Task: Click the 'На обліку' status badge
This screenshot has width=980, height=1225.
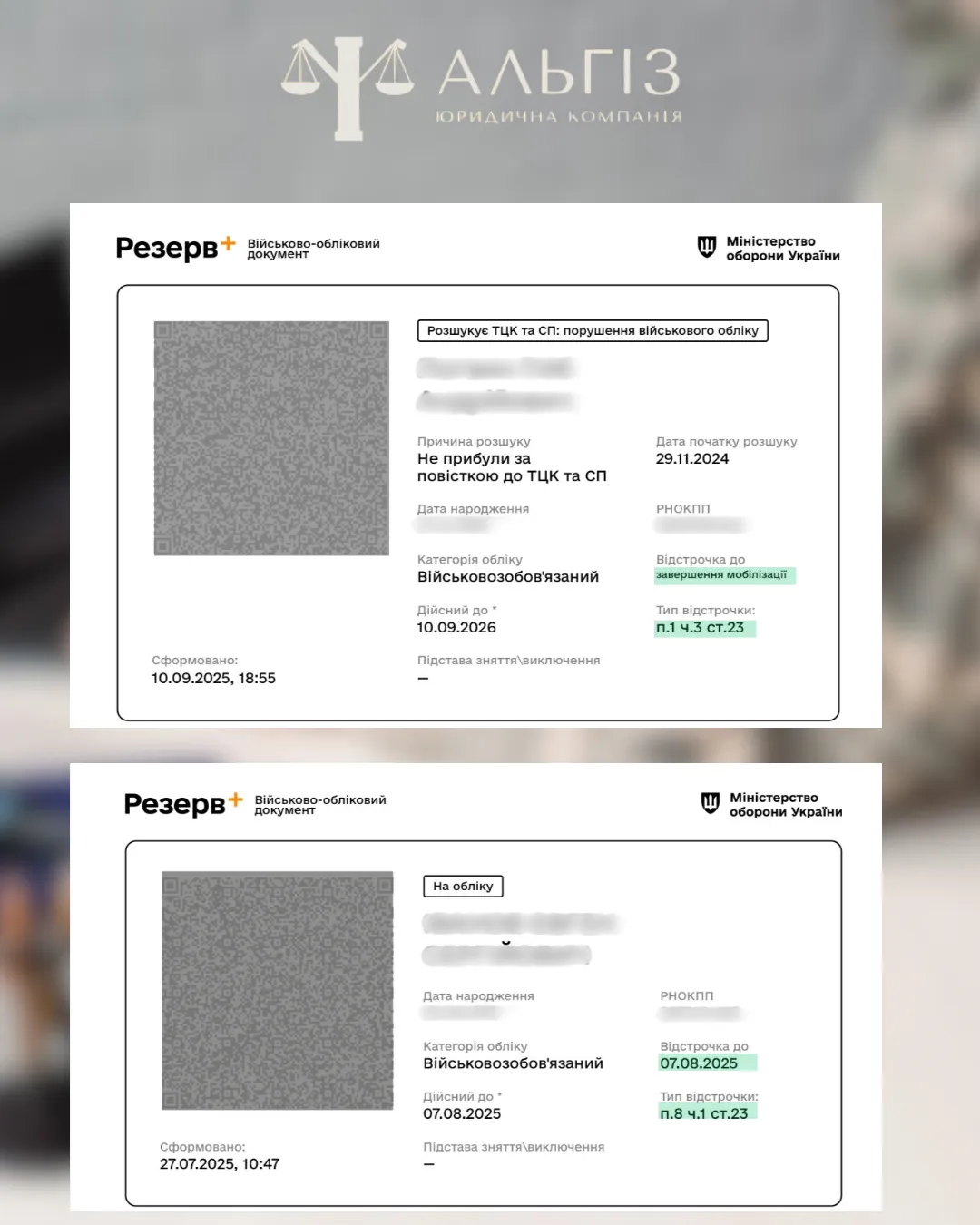Action: coord(463,886)
